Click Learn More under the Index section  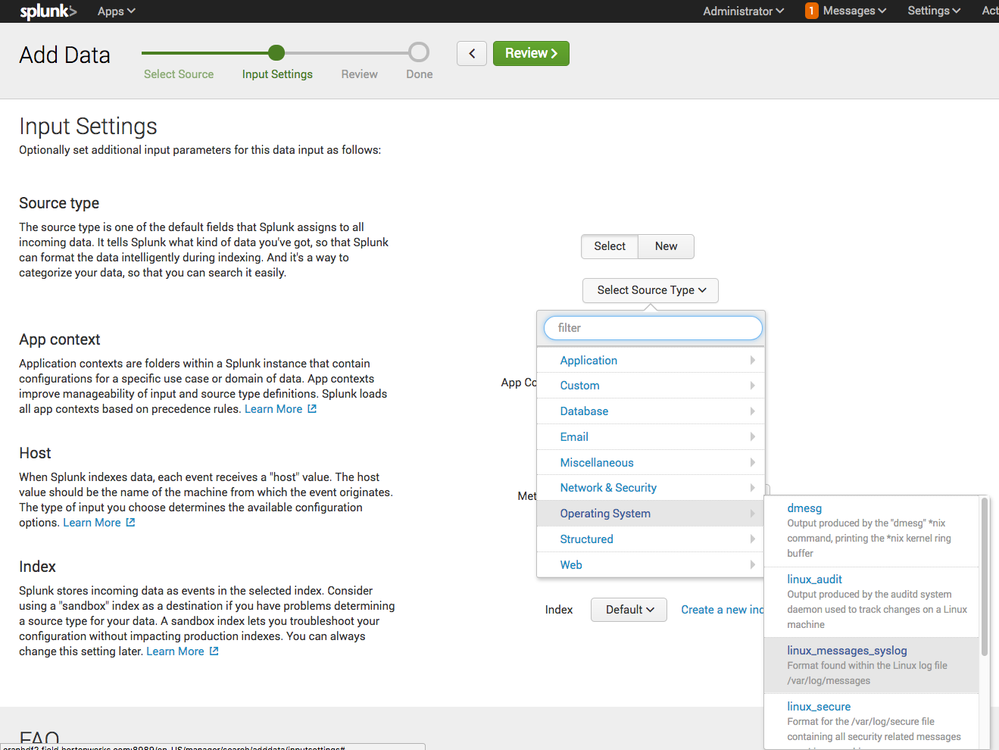click(x=175, y=650)
